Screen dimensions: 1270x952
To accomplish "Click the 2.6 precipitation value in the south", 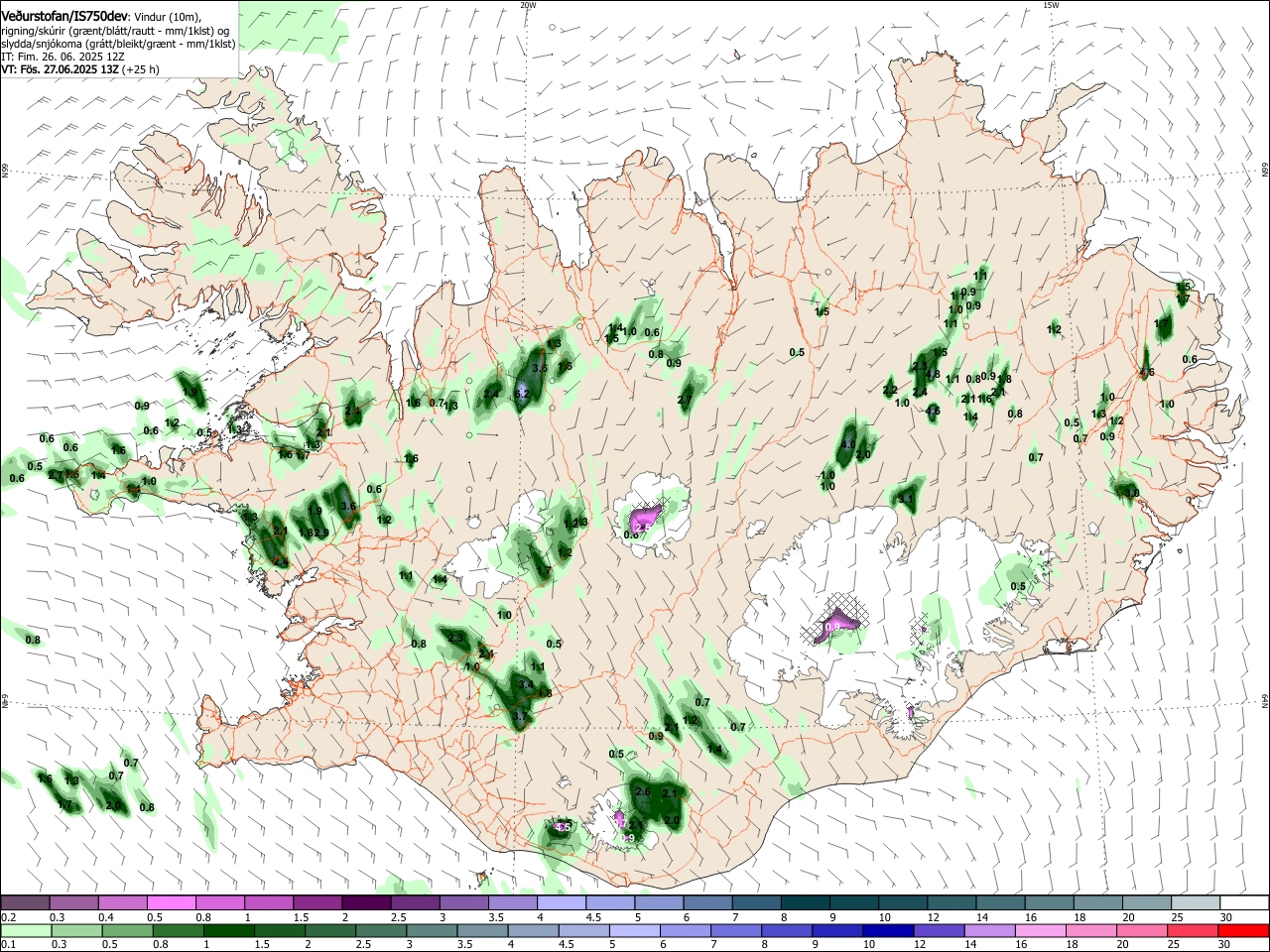I will coord(642,791).
